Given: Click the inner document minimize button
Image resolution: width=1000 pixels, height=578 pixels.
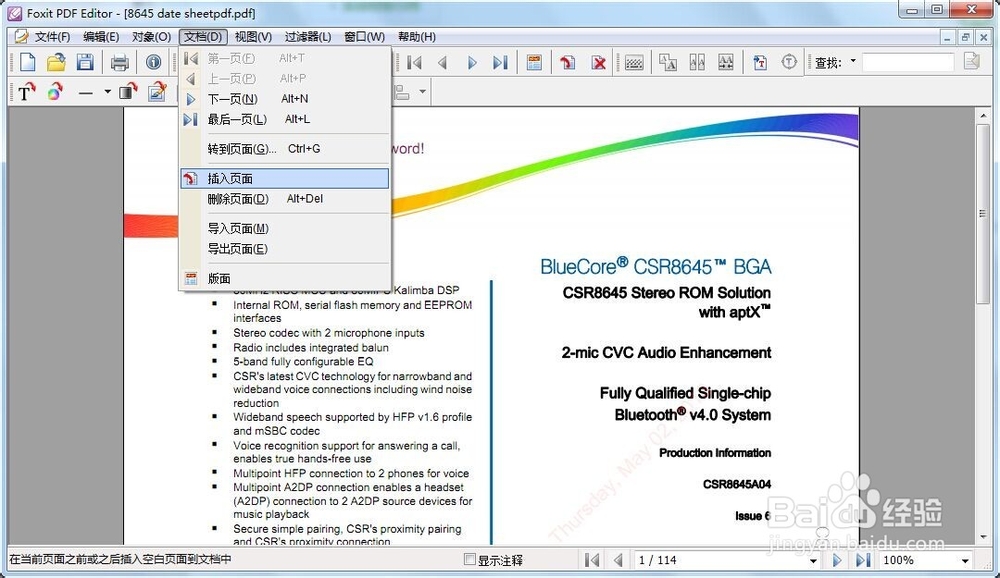Looking at the screenshot, I should (948, 38).
